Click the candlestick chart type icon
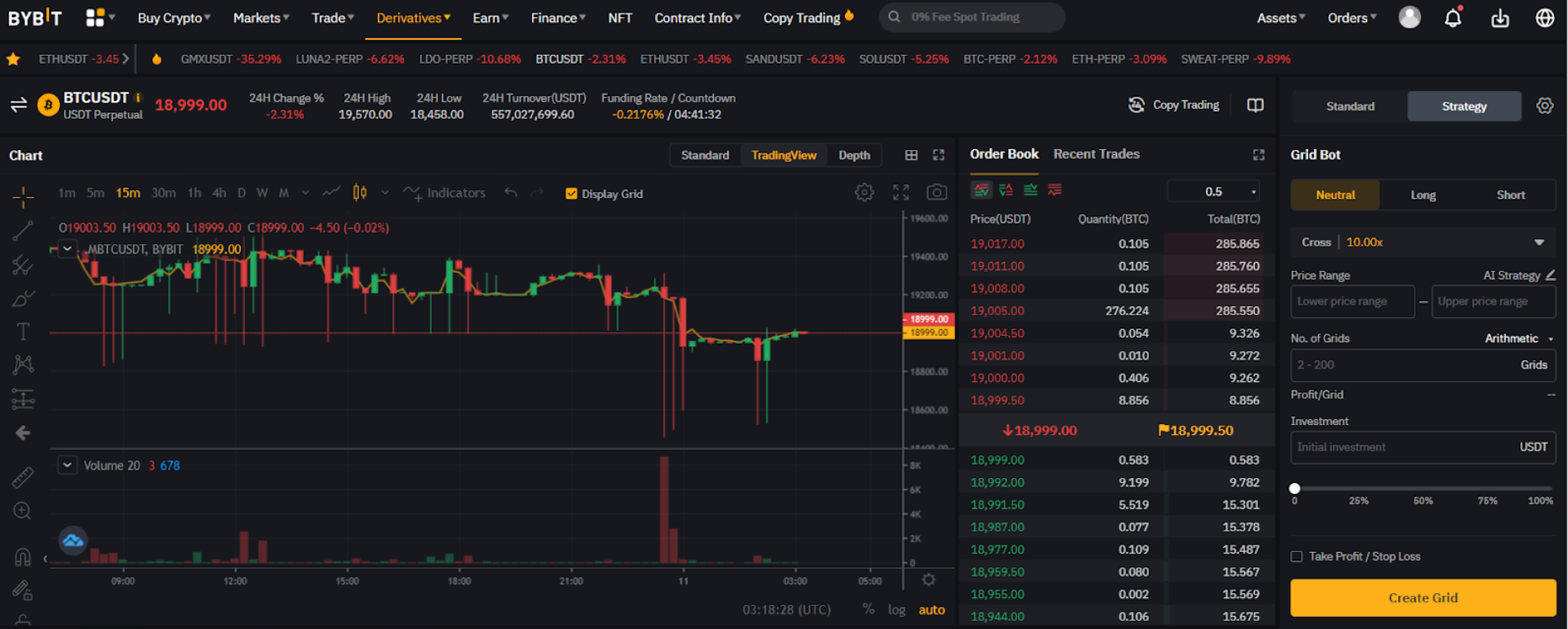This screenshot has width=1568, height=629. [x=360, y=192]
